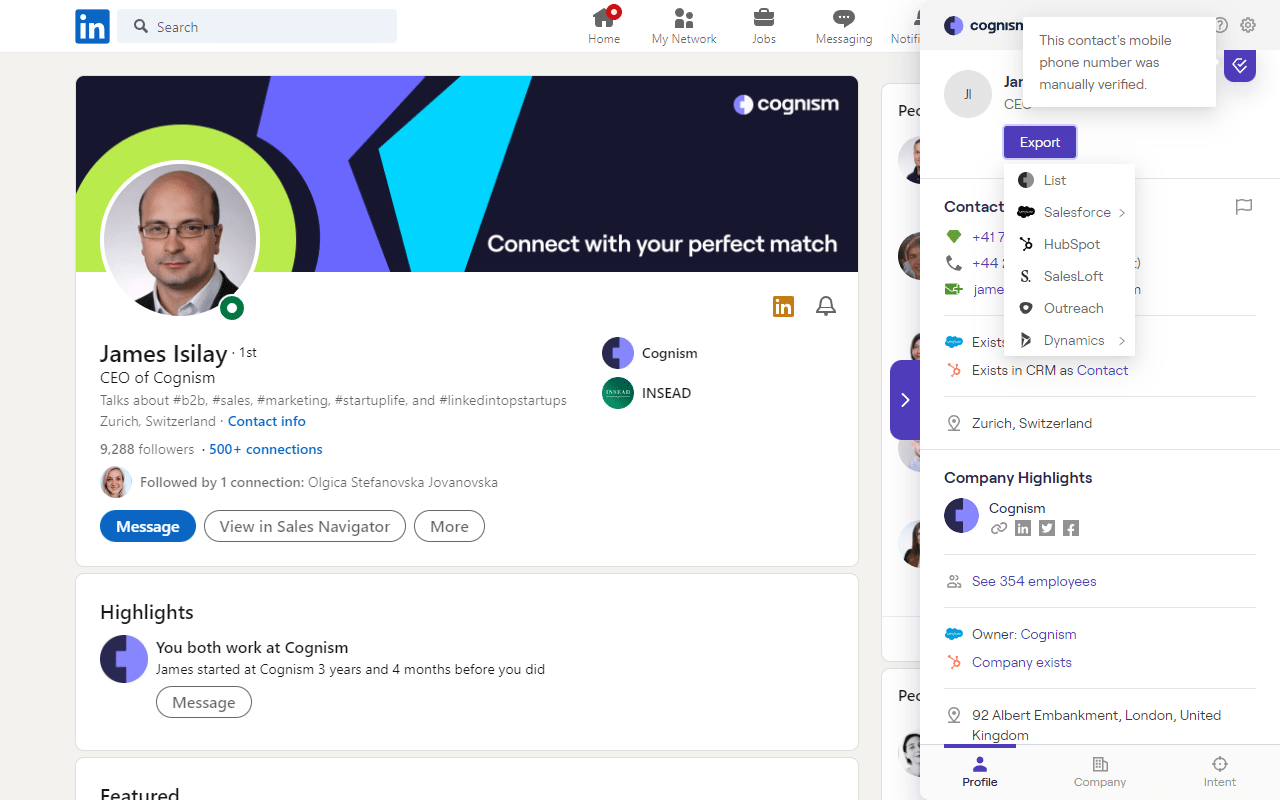Image resolution: width=1280 pixels, height=800 pixels.
Task: Expand the Dynamics export submenu
Action: point(1074,340)
